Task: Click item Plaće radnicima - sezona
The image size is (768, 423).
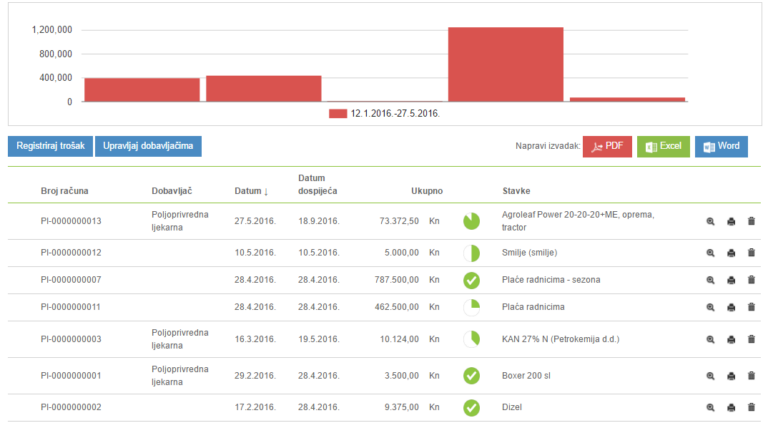Action: click(x=551, y=280)
